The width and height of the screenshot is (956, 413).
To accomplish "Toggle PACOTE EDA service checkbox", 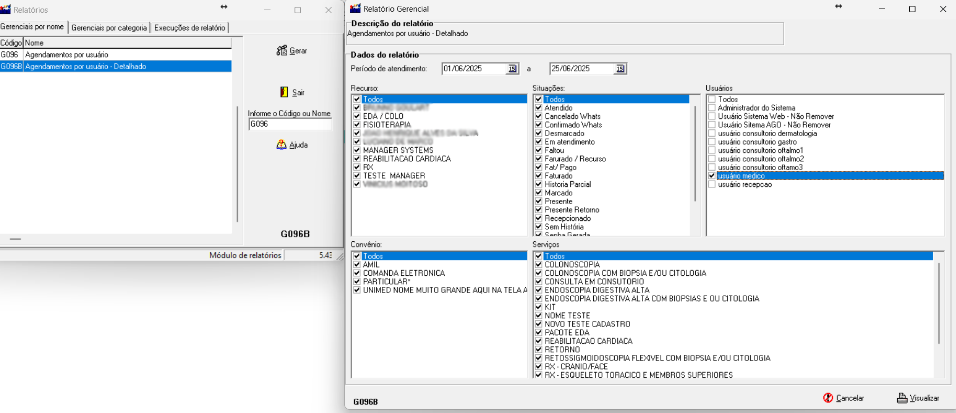I will click(x=538, y=332).
